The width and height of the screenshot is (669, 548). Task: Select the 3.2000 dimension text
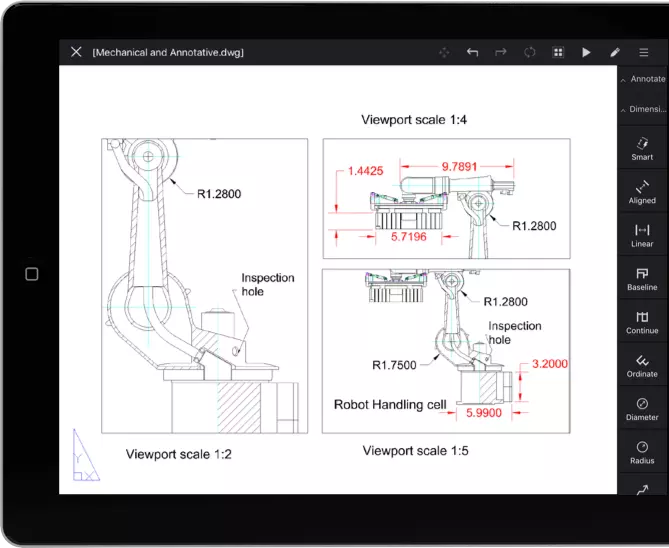[550, 364]
